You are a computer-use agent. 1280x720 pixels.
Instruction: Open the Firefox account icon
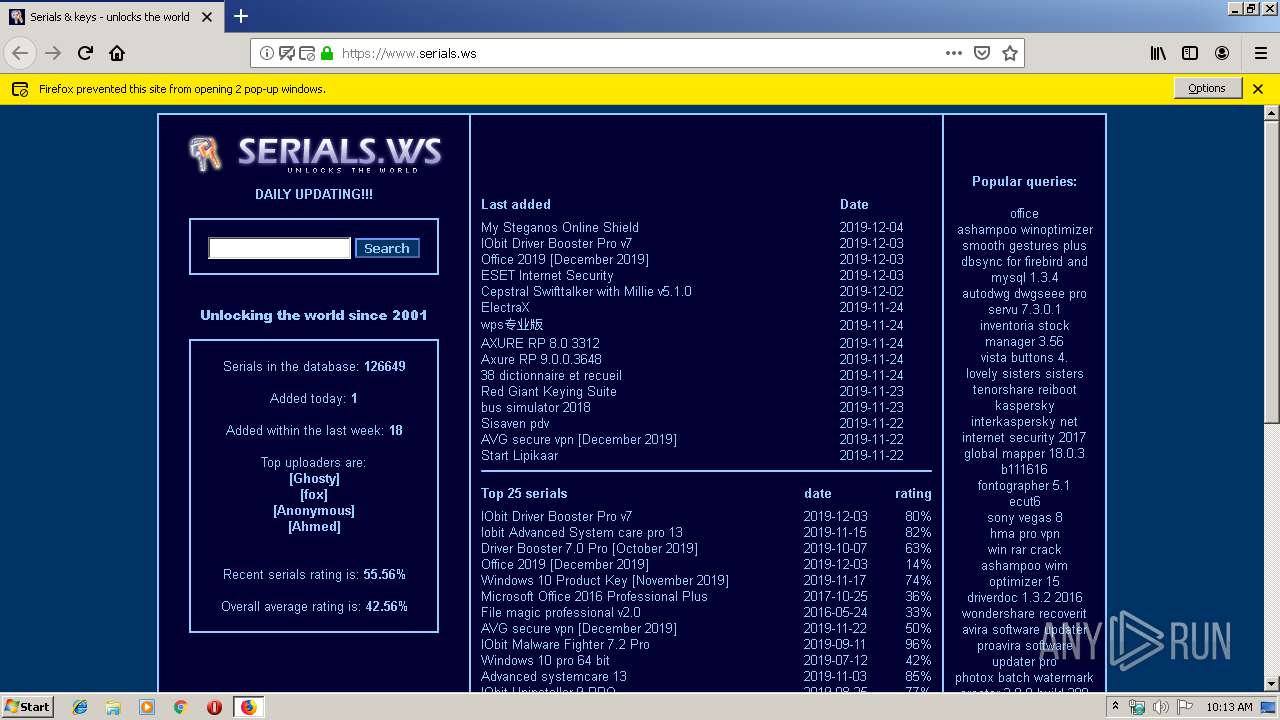(x=1222, y=53)
